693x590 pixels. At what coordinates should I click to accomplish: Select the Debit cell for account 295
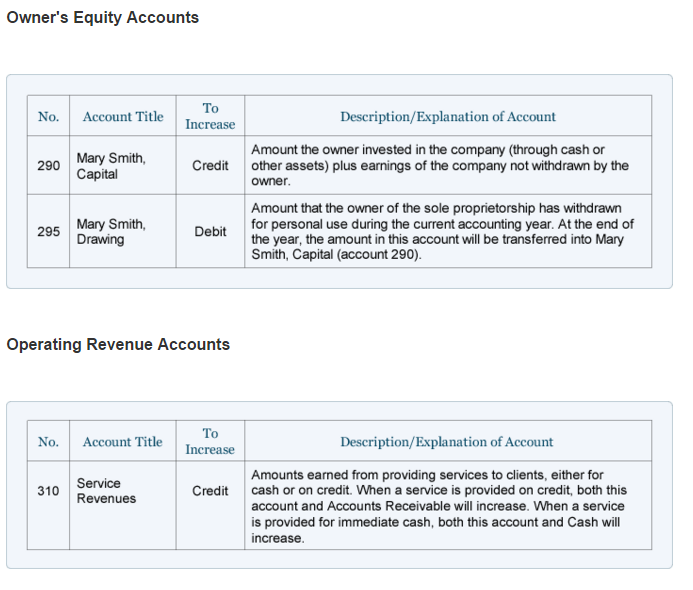pyautogui.click(x=210, y=231)
